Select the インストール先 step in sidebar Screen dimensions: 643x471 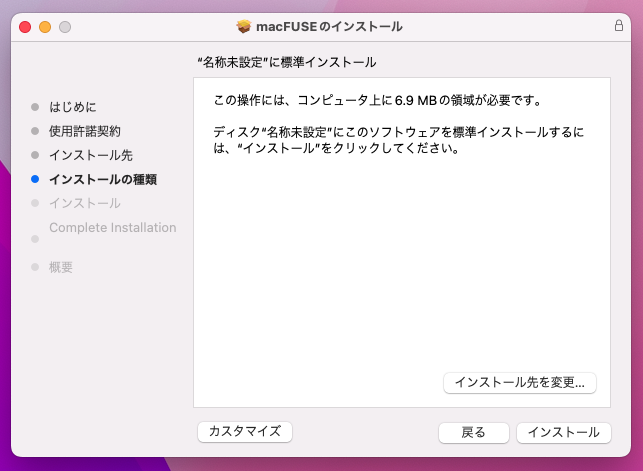(90, 156)
